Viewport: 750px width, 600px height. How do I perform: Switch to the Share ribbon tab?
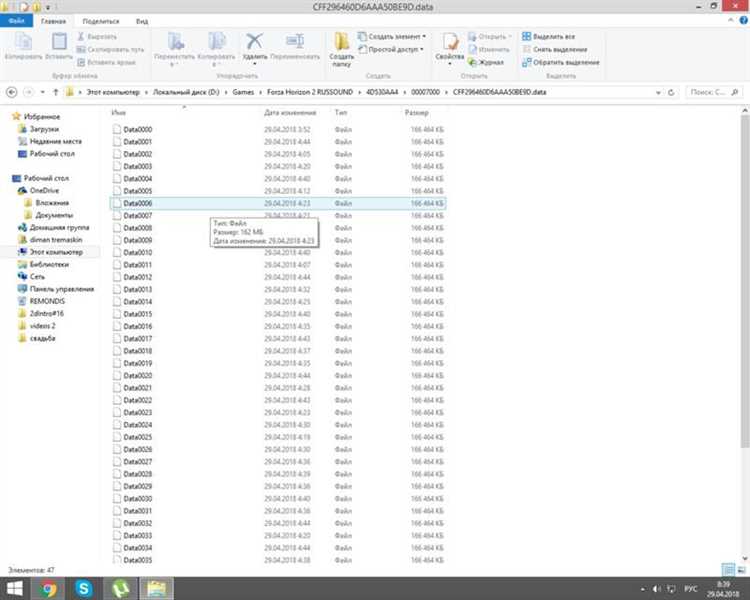[101, 21]
